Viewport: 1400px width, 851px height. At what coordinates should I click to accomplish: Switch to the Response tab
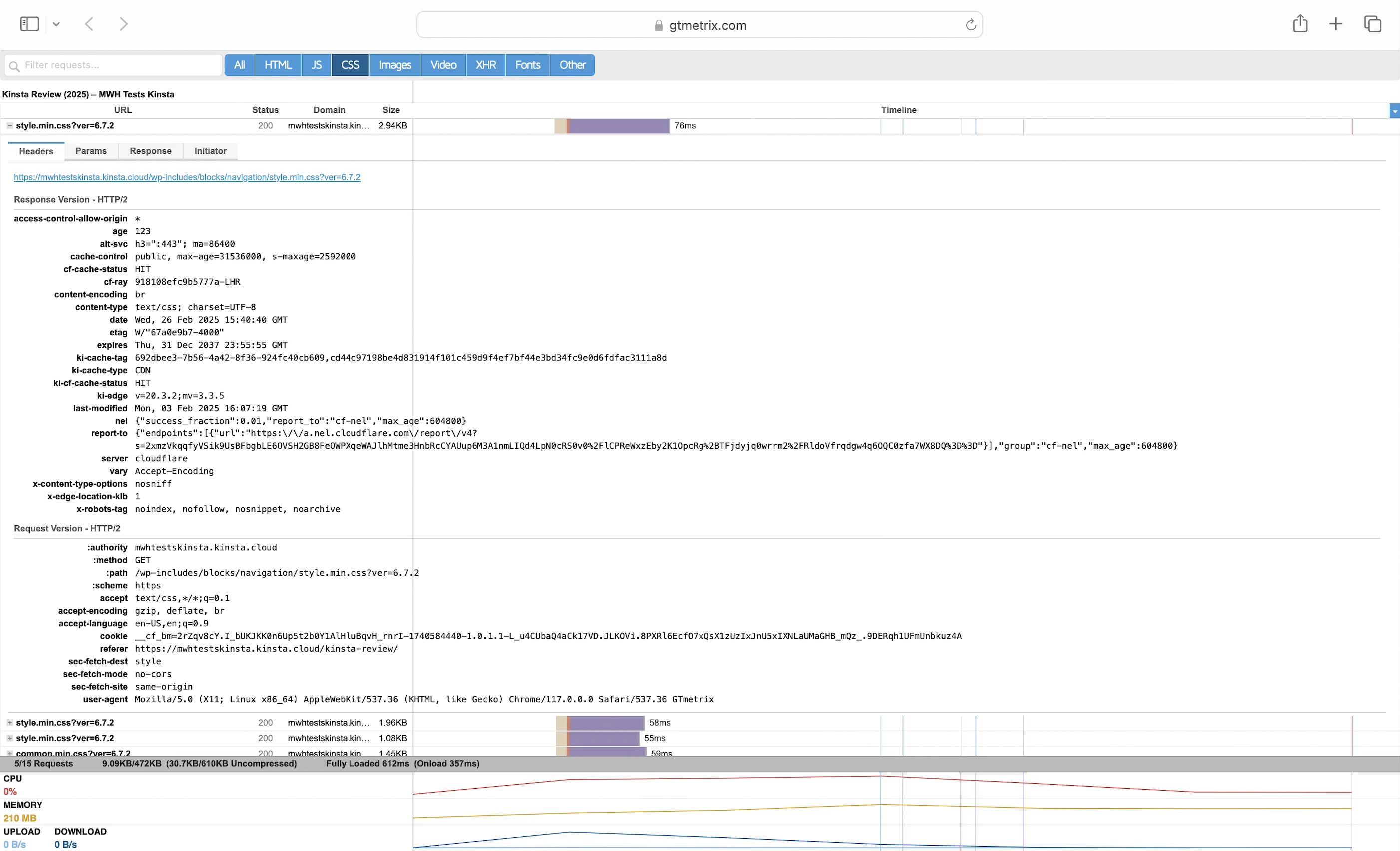(x=151, y=151)
